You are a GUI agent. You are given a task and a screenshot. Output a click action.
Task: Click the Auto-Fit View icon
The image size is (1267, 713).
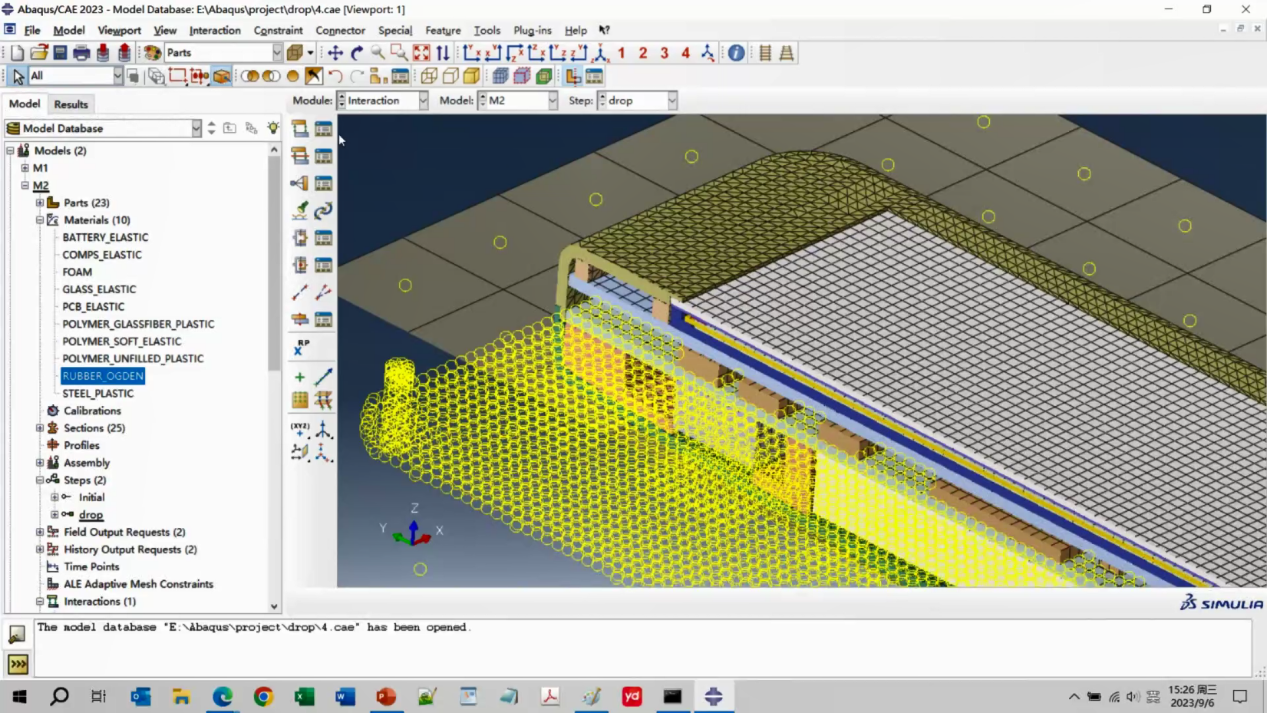(421, 53)
